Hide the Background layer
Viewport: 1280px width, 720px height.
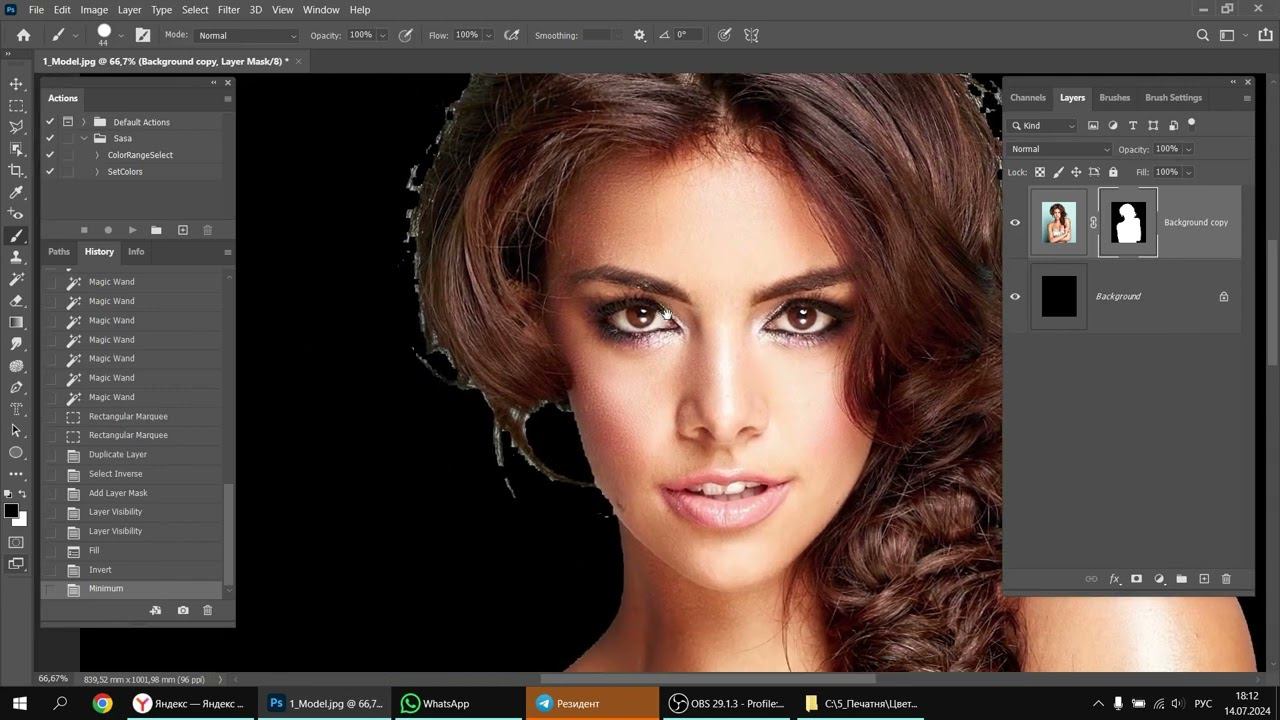point(1015,297)
